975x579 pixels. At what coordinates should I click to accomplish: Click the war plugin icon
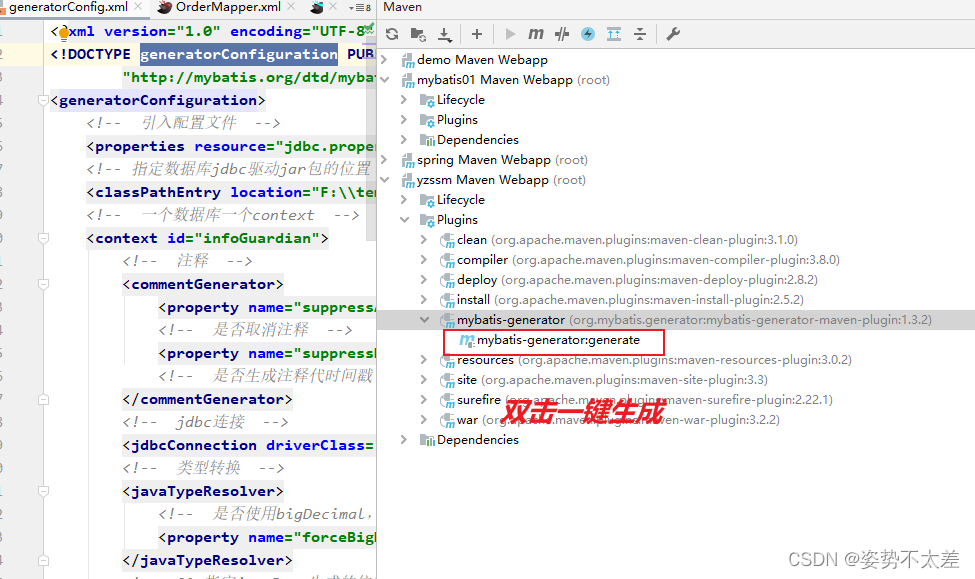point(447,420)
